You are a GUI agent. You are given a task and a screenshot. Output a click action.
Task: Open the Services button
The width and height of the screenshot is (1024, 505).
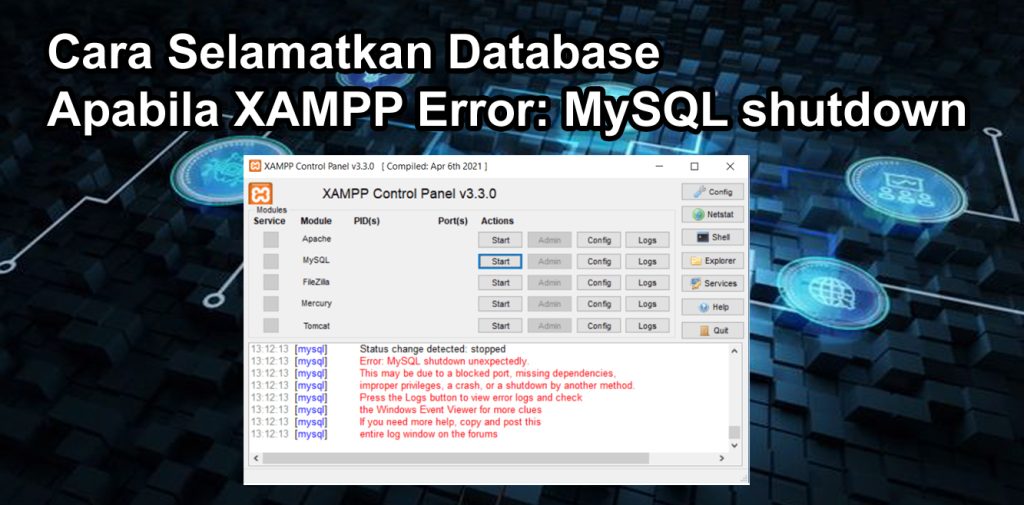712,284
